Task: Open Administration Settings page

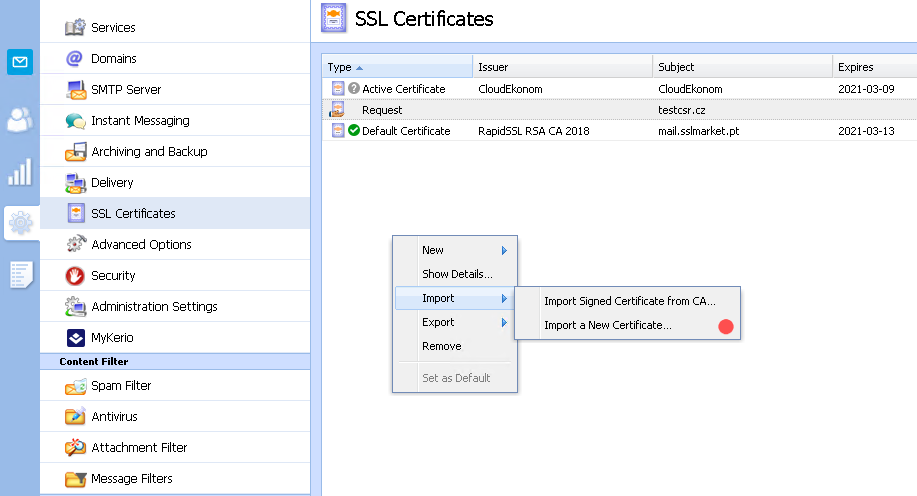Action: coord(175,306)
